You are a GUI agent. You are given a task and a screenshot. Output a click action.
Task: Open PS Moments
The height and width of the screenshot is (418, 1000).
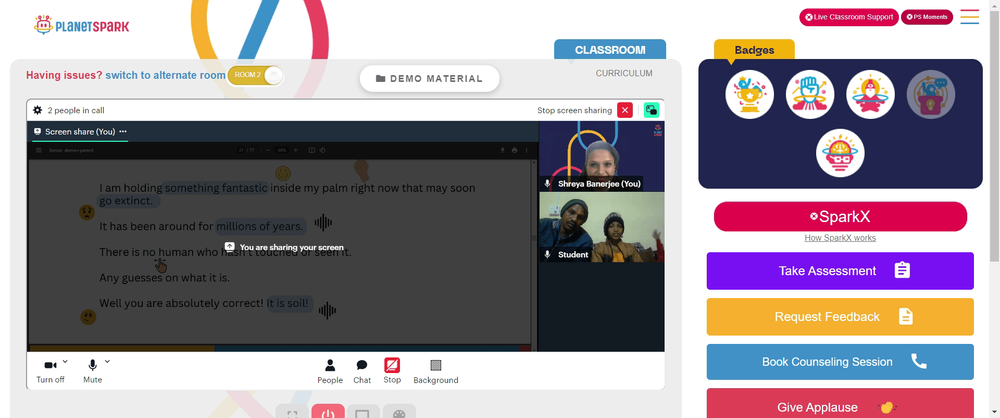(927, 17)
